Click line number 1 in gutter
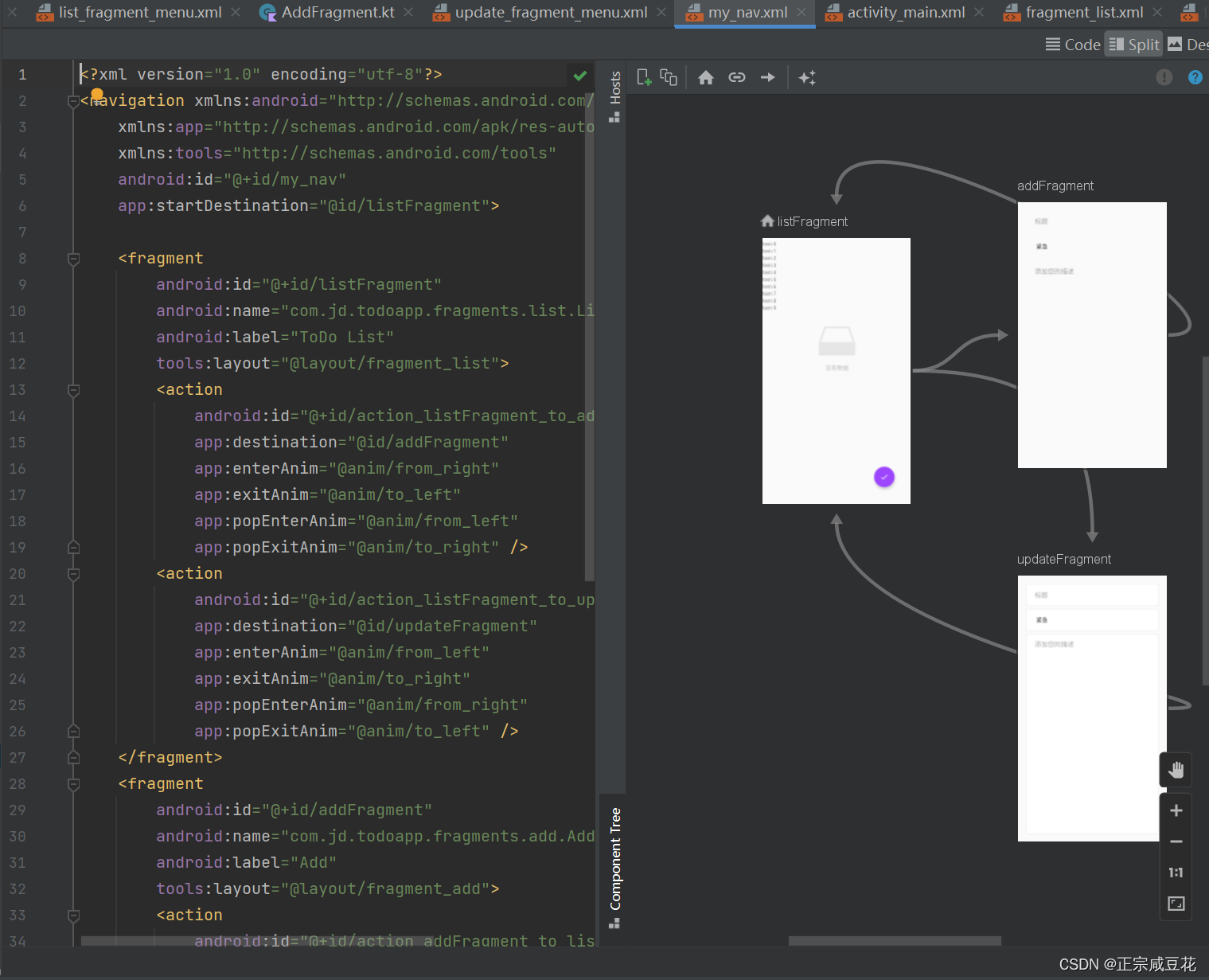 (22, 75)
